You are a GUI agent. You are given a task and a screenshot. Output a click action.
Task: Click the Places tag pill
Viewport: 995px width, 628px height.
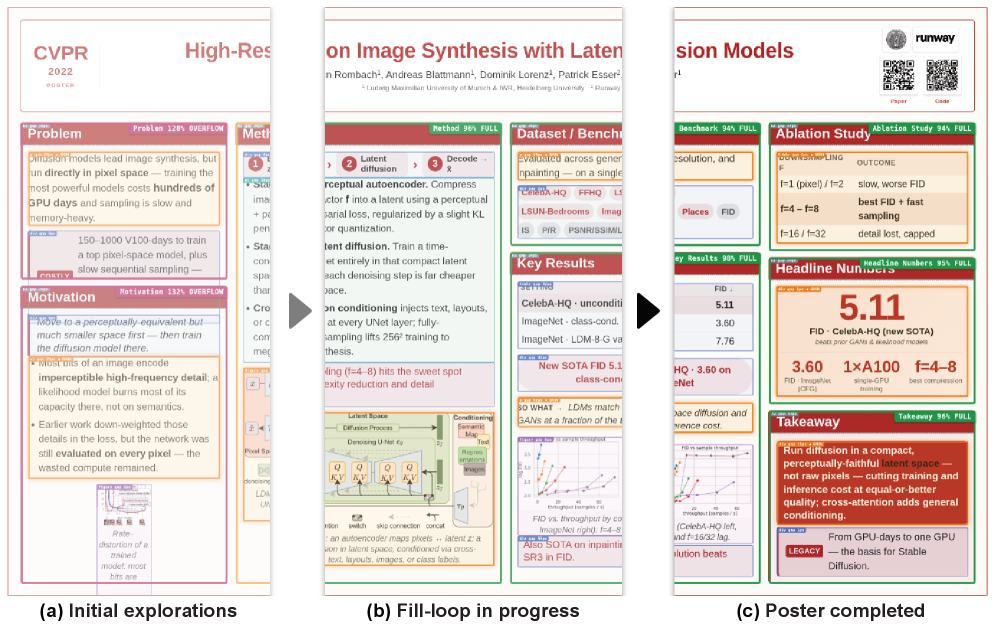coord(695,212)
